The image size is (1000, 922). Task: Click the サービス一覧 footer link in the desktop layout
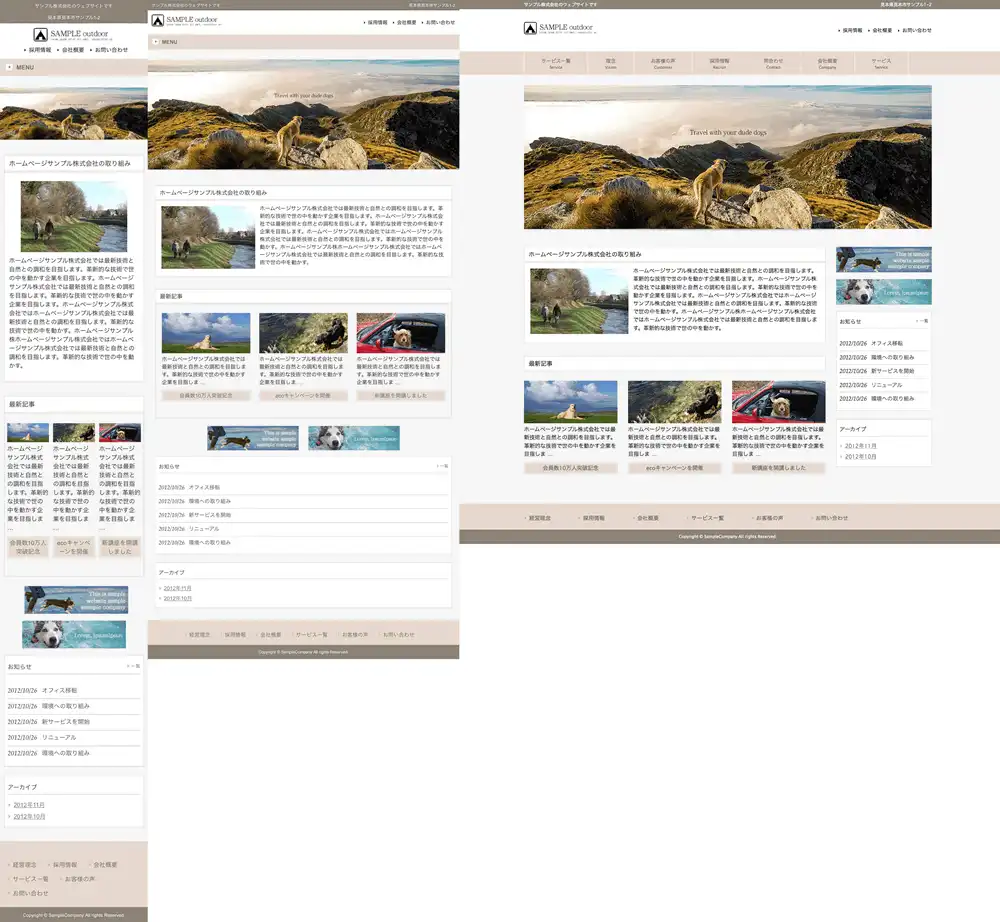point(707,518)
